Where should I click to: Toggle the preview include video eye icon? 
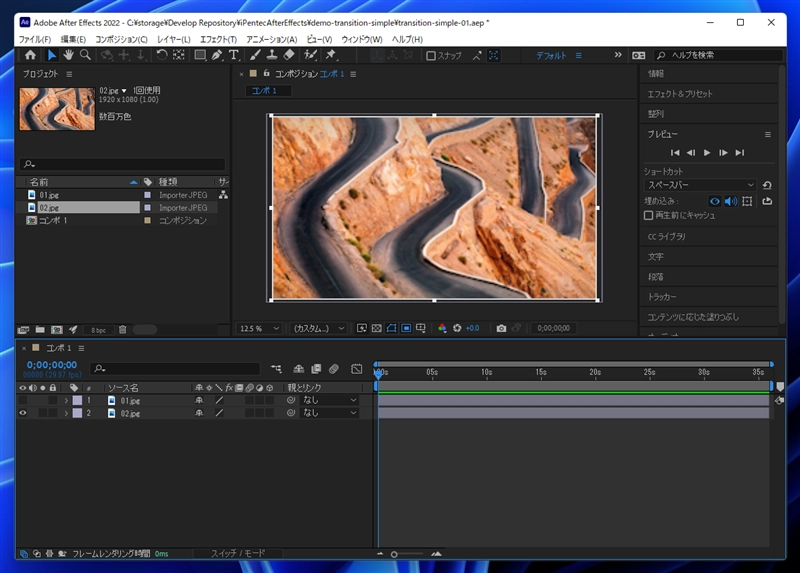[714, 201]
